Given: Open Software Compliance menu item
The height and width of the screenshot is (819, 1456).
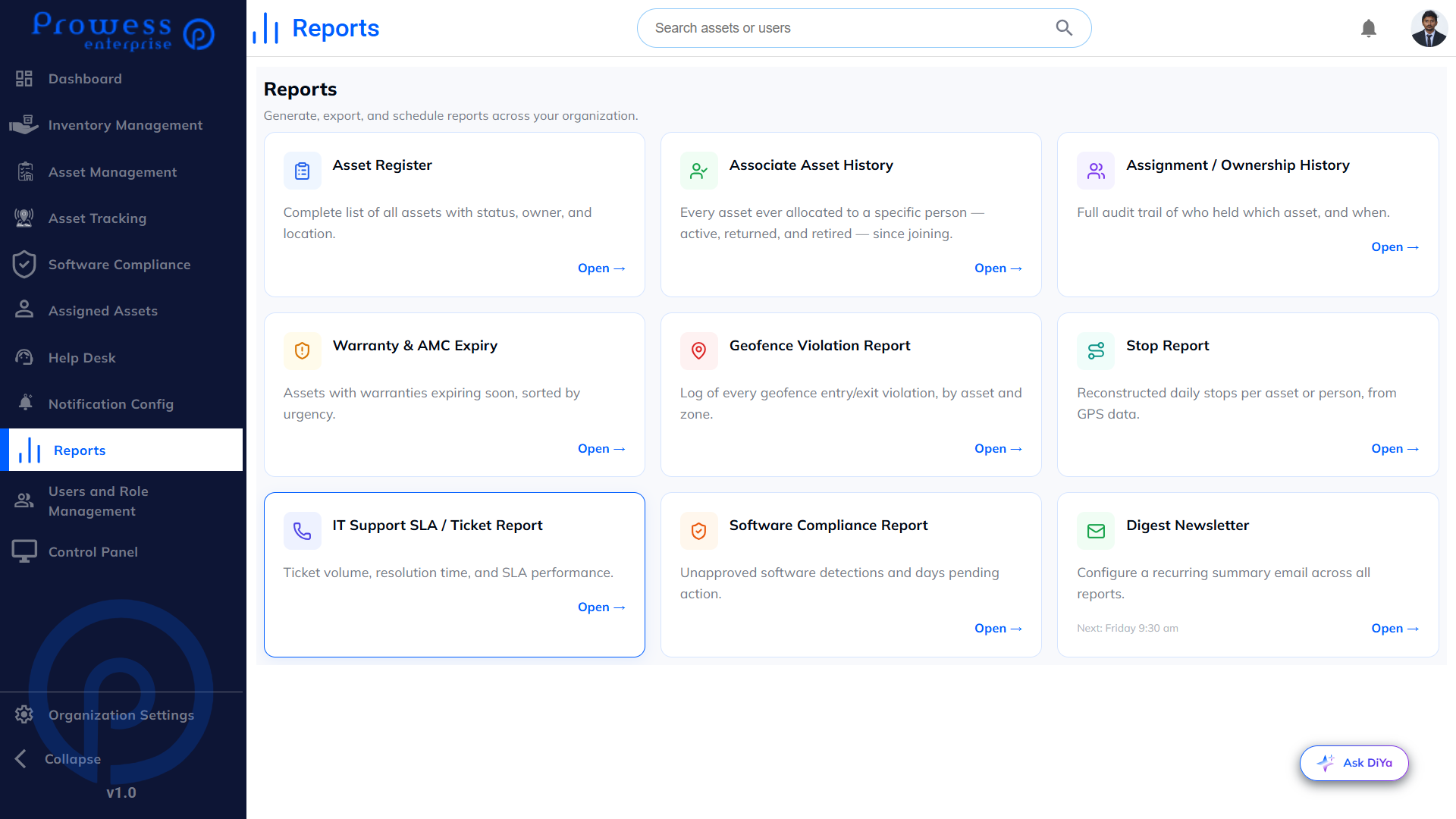Looking at the screenshot, I should (x=121, y=265).
